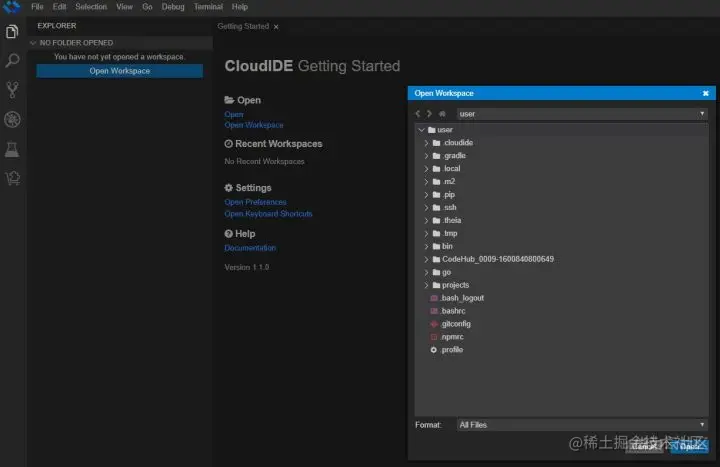
Task: Open the flask test icon in activity bar
Action: 12,149
